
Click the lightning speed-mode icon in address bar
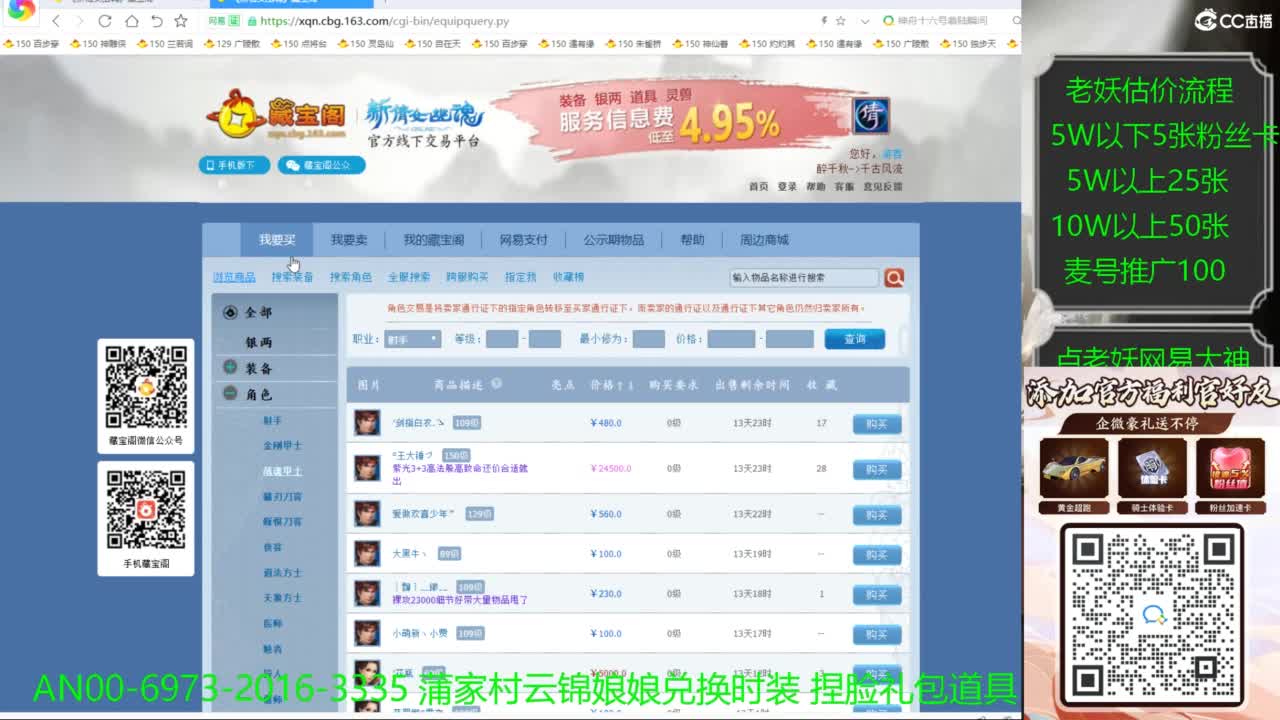(824, 21)
